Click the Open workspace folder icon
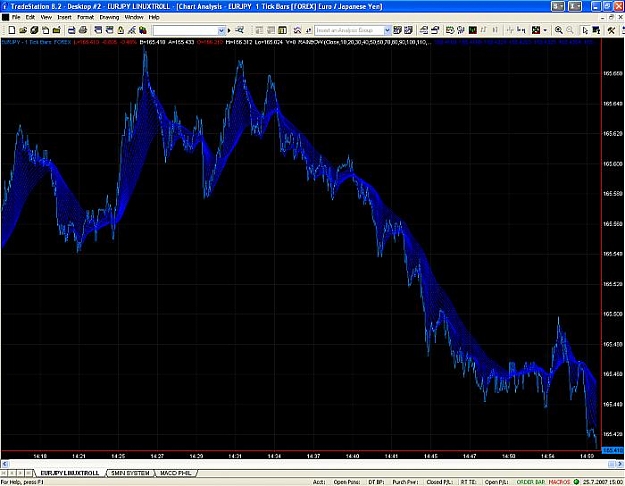This screenshot has height=486, width=625. pyautogui.click(x=23, y=30)
